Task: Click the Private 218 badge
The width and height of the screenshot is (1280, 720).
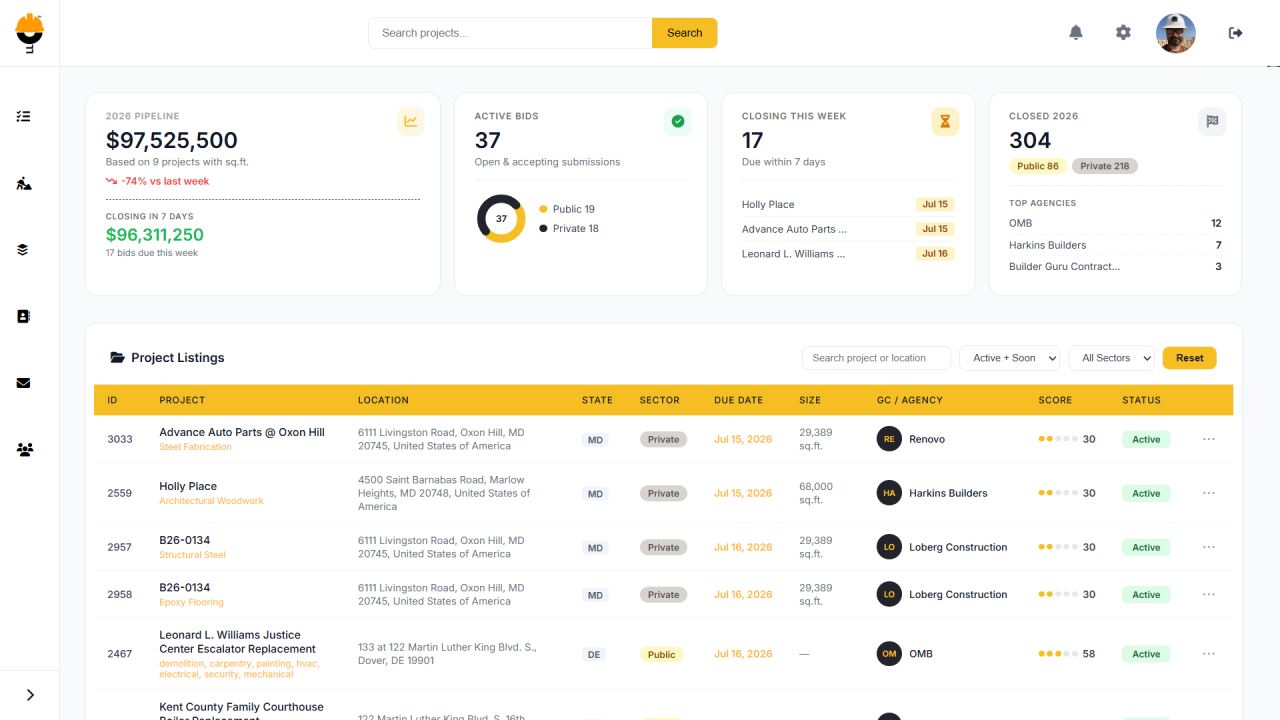Action: 1105,166
